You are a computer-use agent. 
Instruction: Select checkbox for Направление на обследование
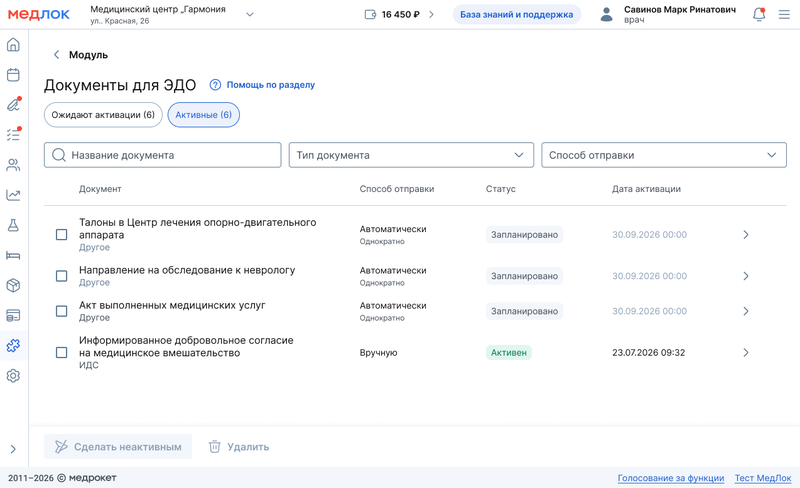[x=61, y=276]
